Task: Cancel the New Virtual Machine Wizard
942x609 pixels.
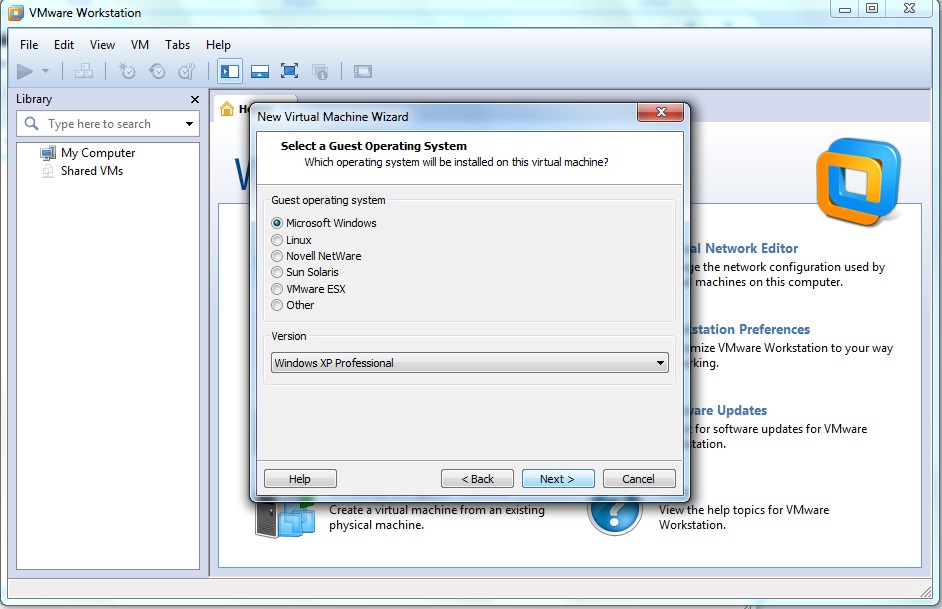Action: coord(639,479)
